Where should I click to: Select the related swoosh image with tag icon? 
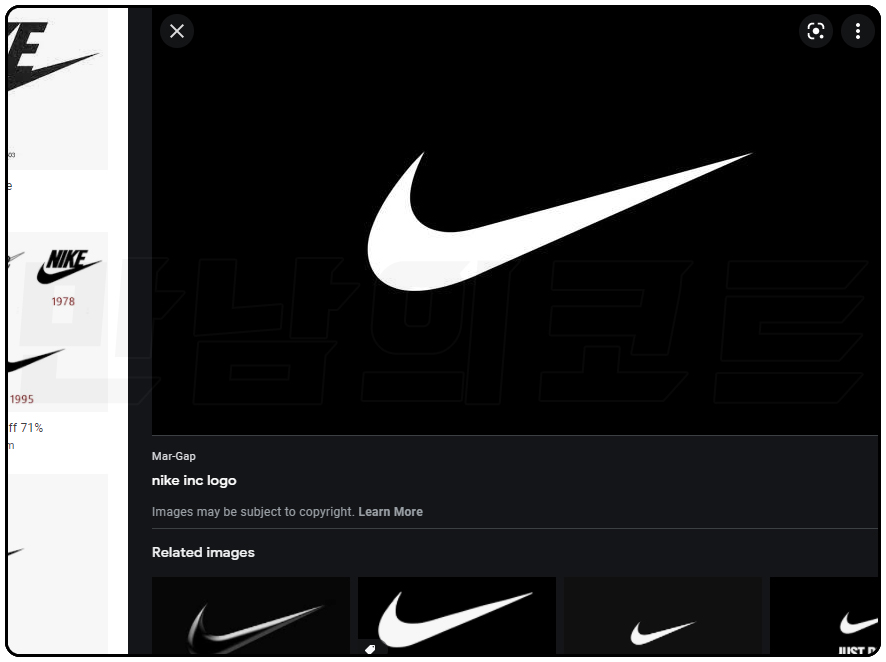click(457, 616)
